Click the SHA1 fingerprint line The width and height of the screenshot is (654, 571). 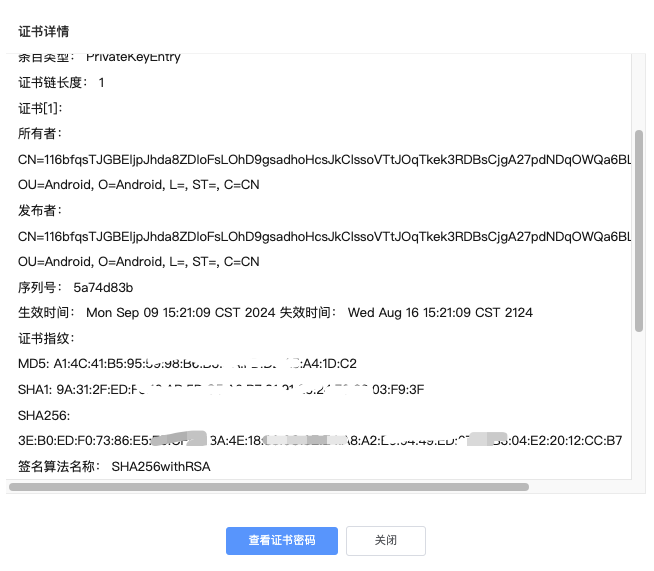[221, 389]
